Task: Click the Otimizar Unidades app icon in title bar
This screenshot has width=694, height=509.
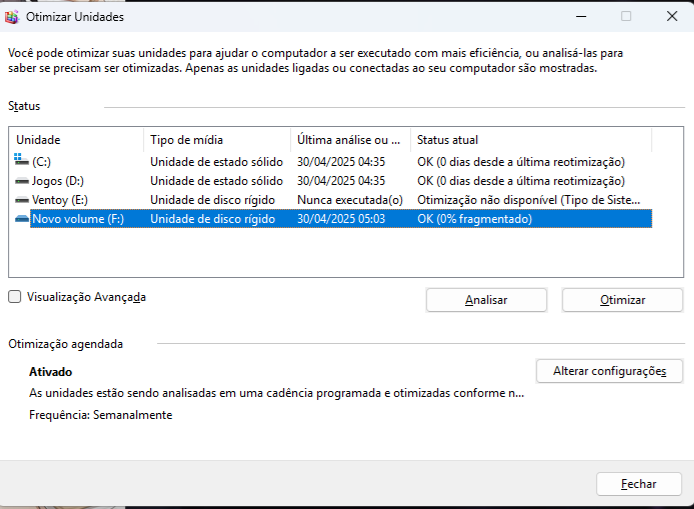Action: [x=12, y=17]
